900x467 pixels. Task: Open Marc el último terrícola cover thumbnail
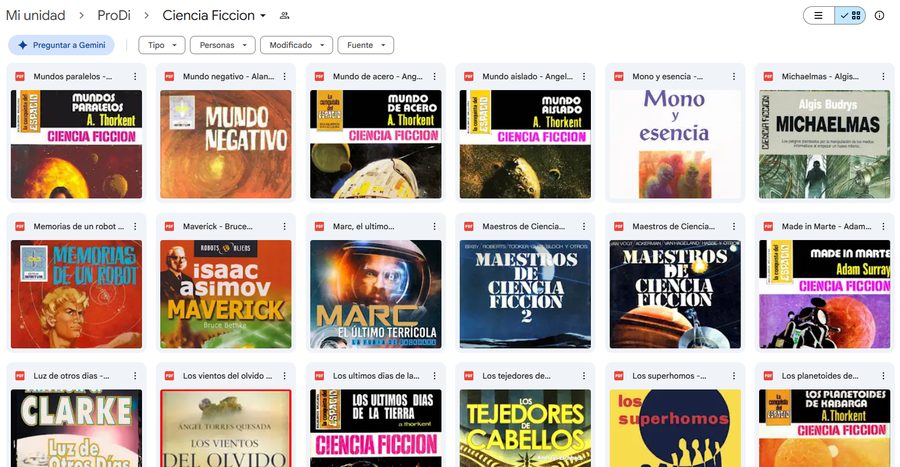click(x=376, y=294)
